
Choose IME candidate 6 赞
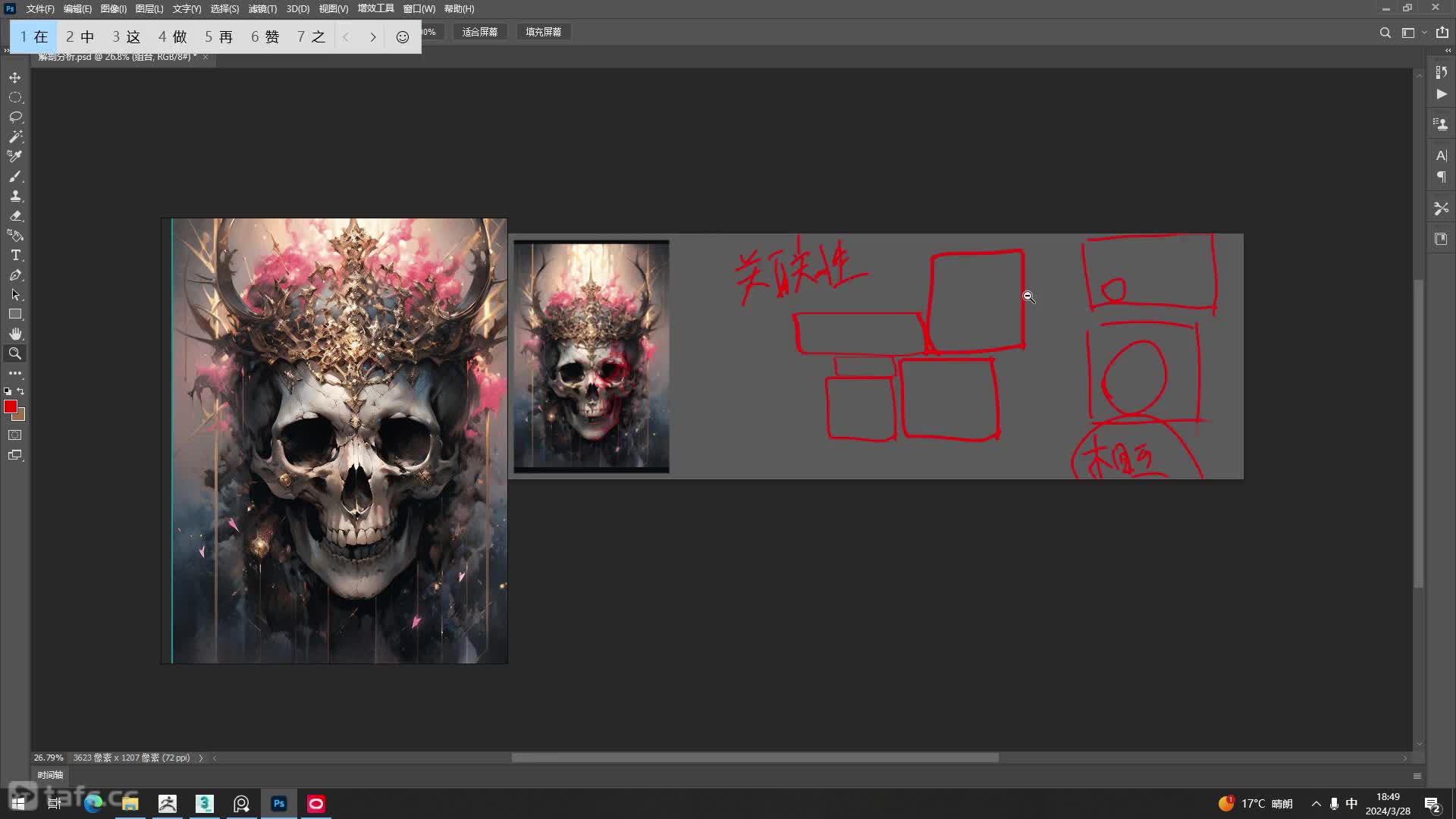265,36
